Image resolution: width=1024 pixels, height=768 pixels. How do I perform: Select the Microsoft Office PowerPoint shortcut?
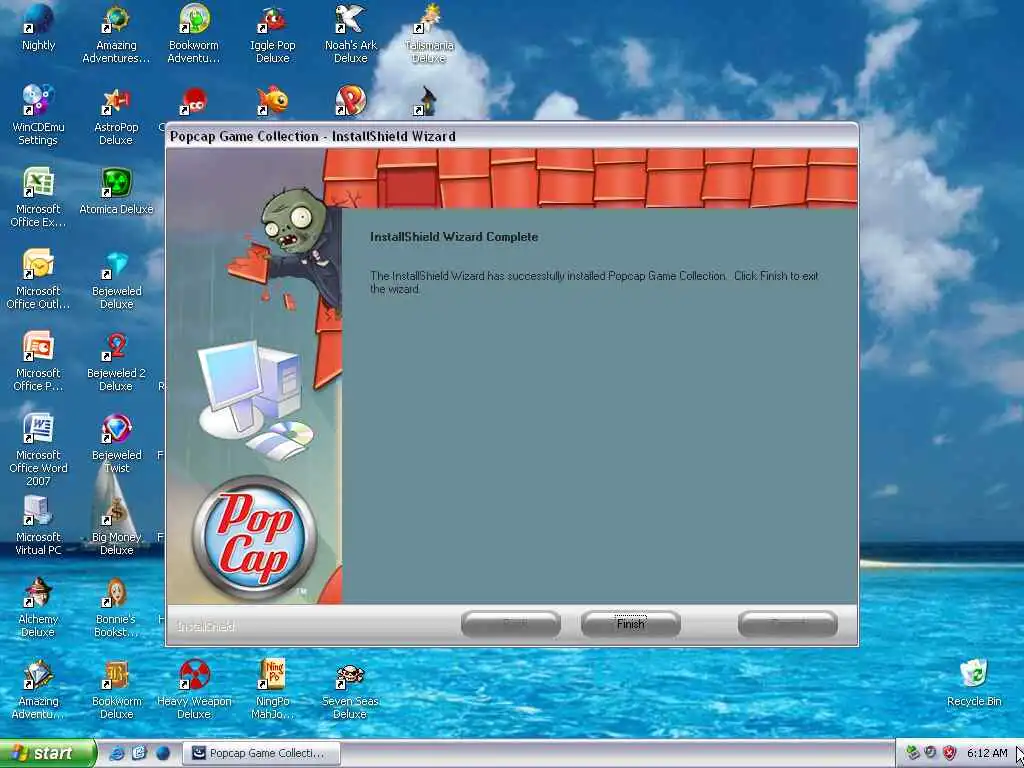click(x=38, y=361)
